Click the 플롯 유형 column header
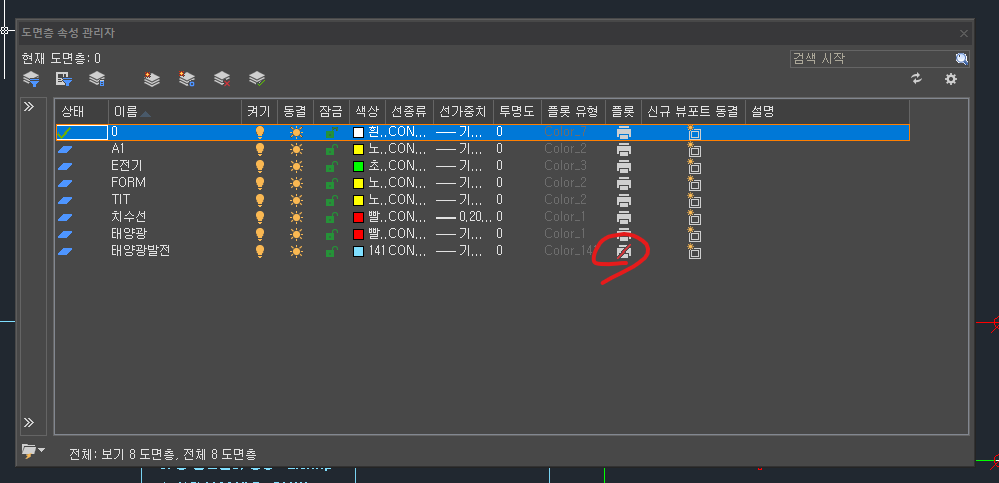 [572, 111]
